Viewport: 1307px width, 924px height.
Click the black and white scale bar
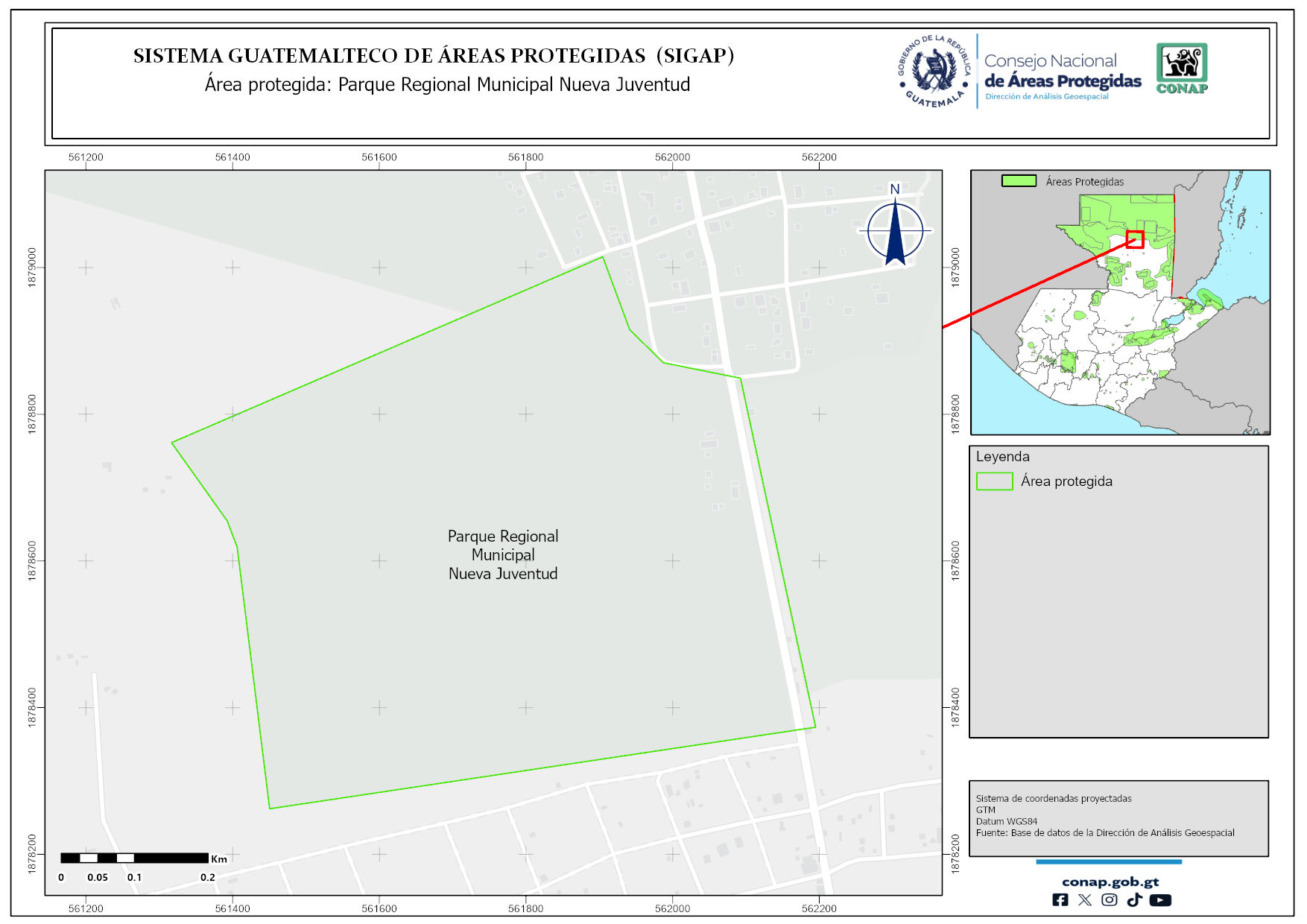[134, 858]
